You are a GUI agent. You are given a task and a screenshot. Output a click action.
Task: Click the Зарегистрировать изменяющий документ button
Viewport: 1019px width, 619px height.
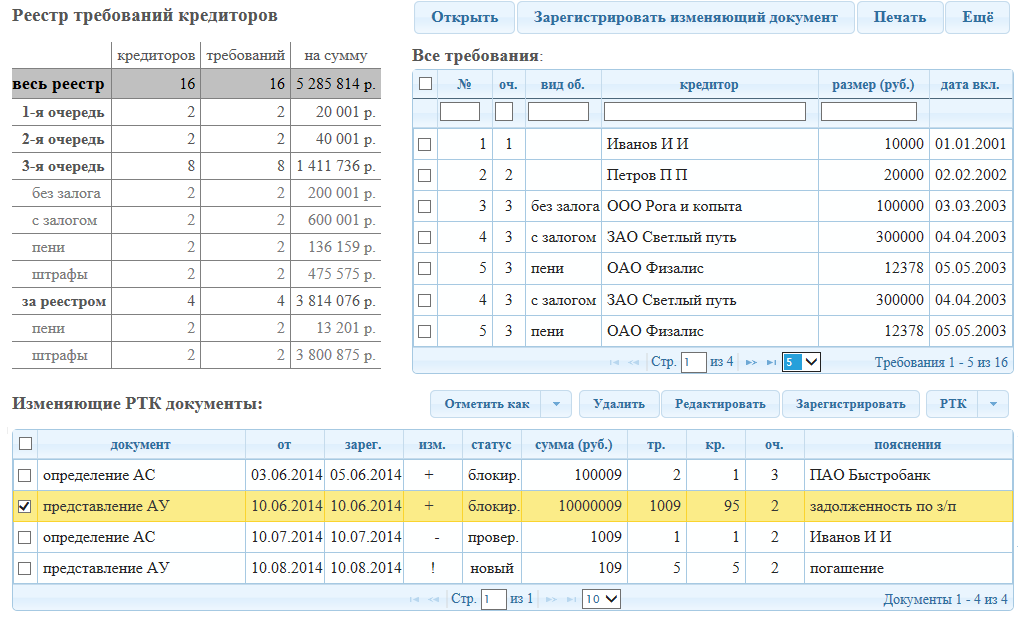685,18
